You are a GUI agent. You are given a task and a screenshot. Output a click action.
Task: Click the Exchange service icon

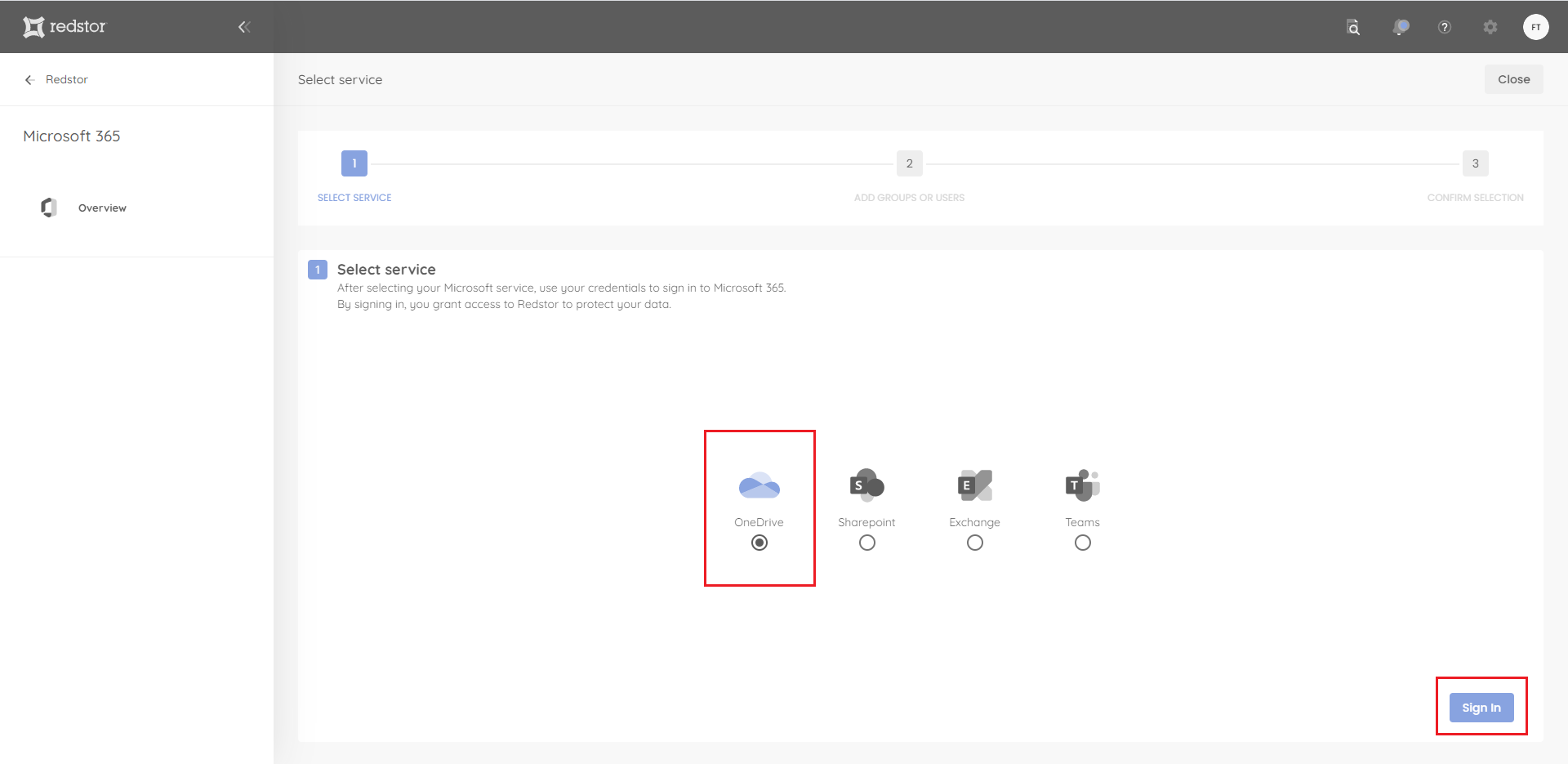tap(975, 485)
